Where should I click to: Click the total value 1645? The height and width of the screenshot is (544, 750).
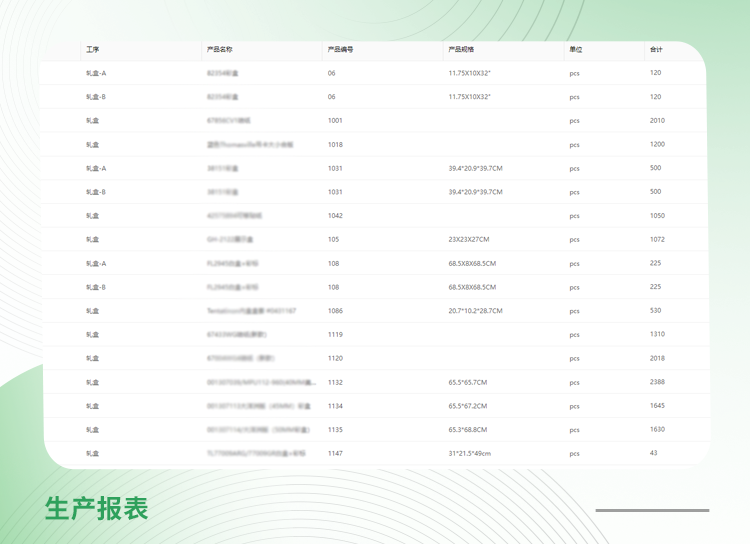pos(657,406)
